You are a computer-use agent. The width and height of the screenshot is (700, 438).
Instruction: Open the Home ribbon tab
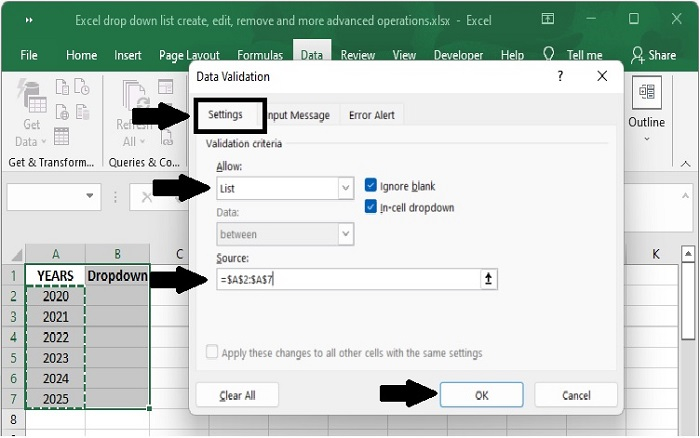point(81,55)
